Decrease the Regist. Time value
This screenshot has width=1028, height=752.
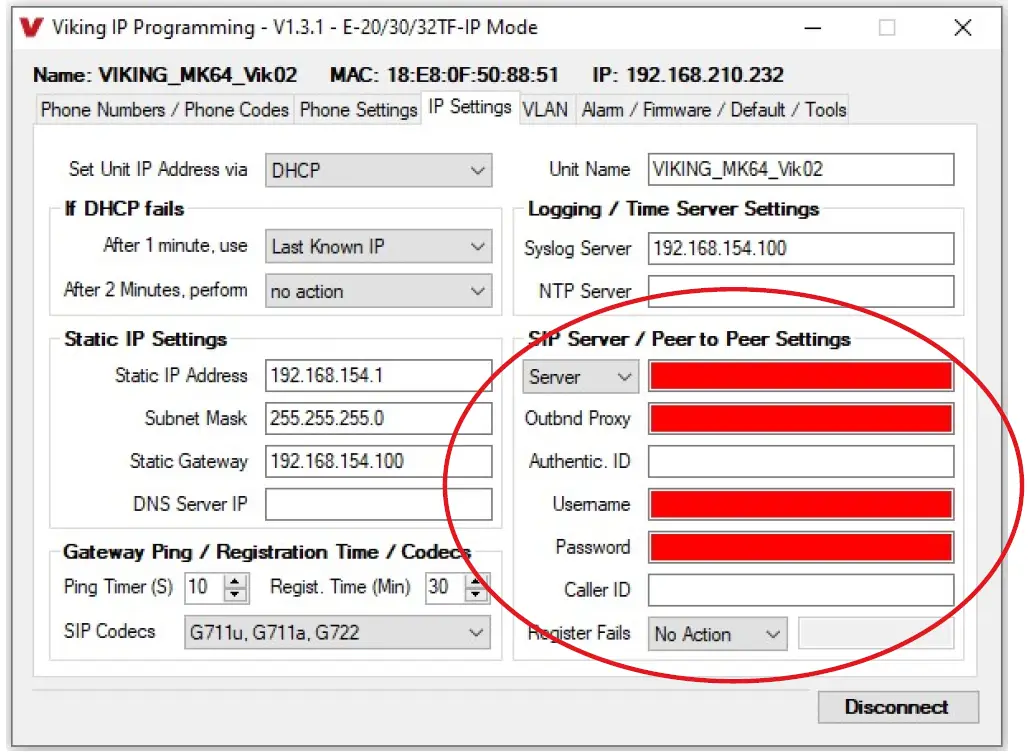(476, 595)
